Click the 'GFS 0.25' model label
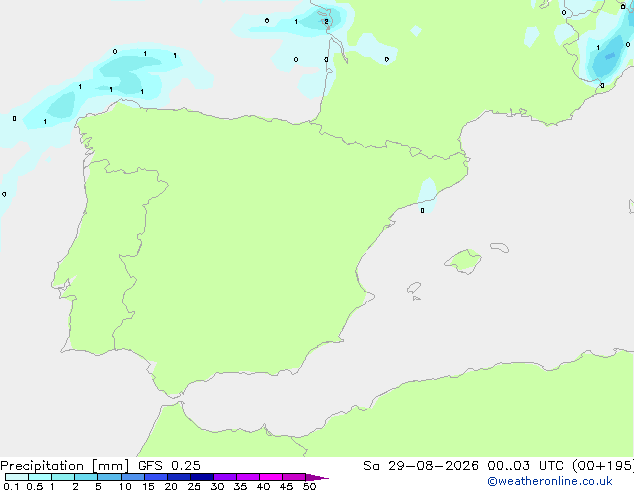634x490 pixels. 169,466
